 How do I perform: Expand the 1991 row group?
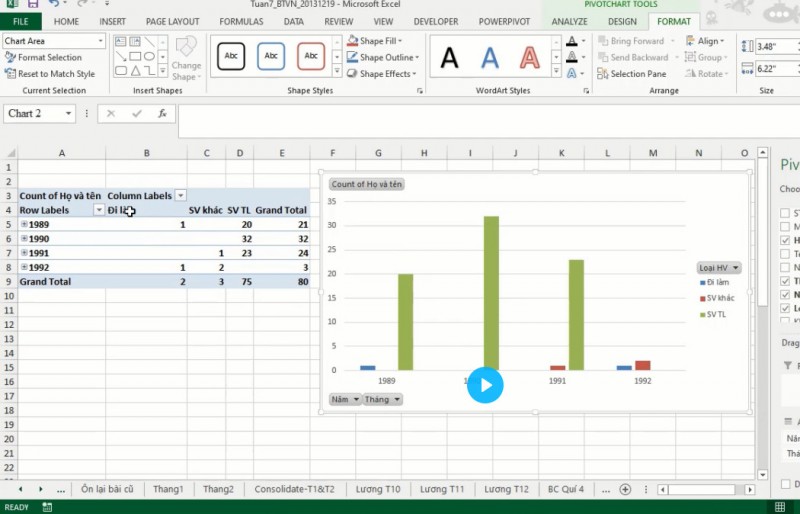tap(24, 253)
